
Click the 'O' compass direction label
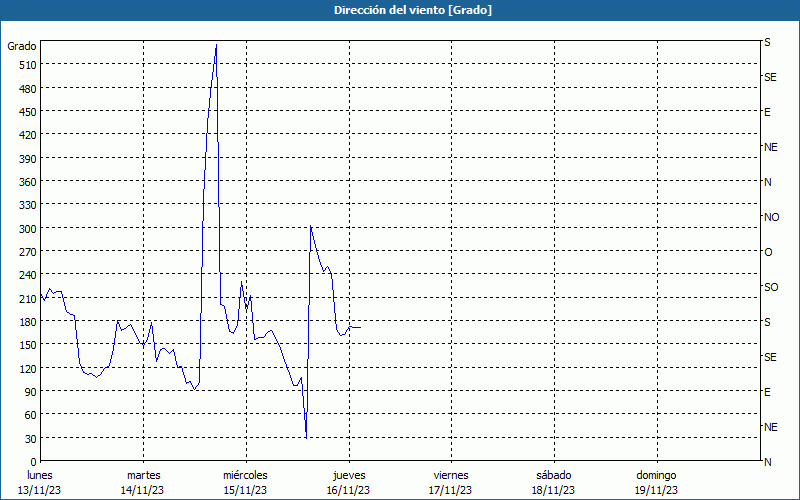pyautogui.click(x=768, y=252)
